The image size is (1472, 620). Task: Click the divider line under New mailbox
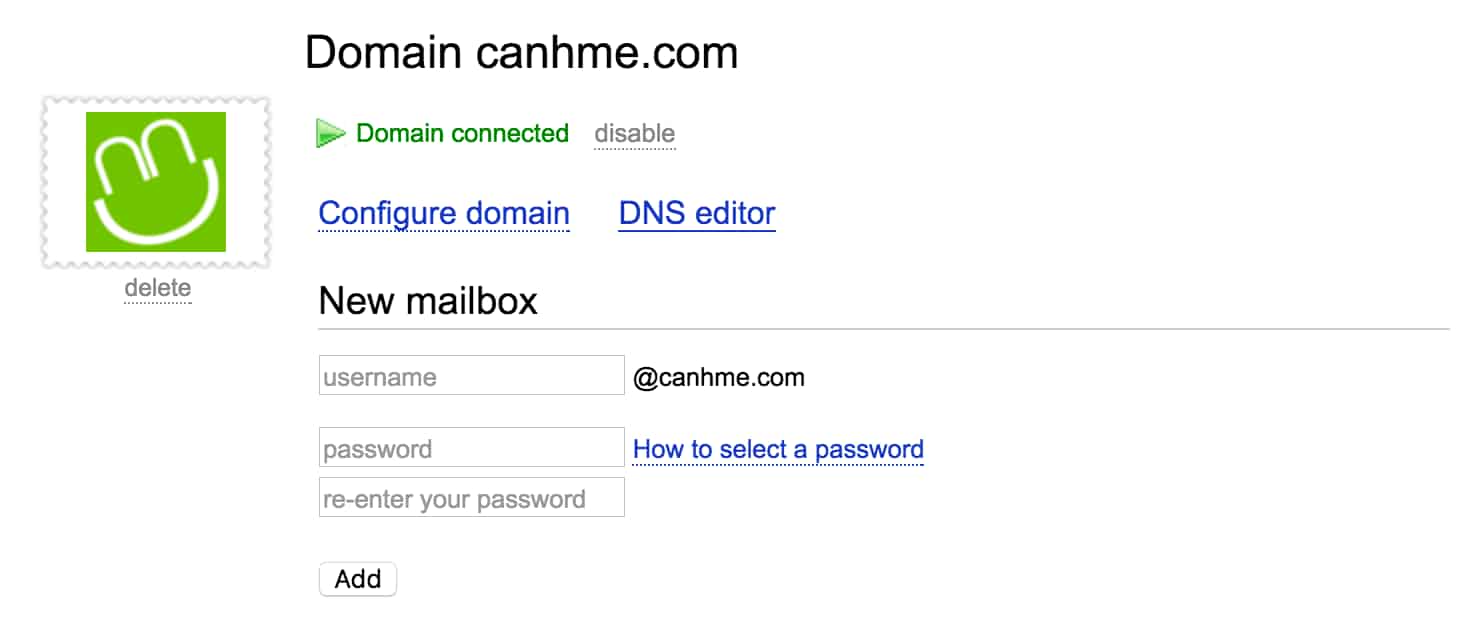pos(884,328)
